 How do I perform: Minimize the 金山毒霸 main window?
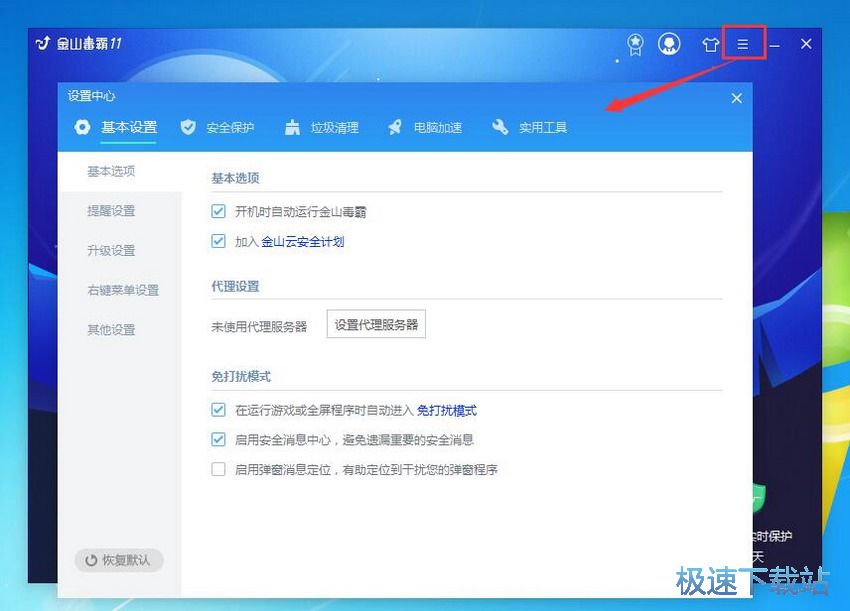pos(775,46)
